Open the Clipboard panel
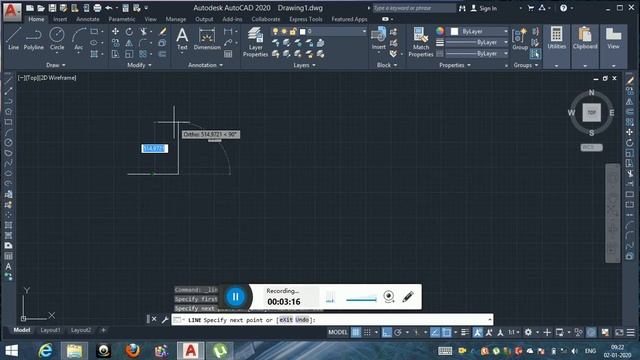This screenshot has height=360, width=640. pyautogui.click(x=585, y=46)
